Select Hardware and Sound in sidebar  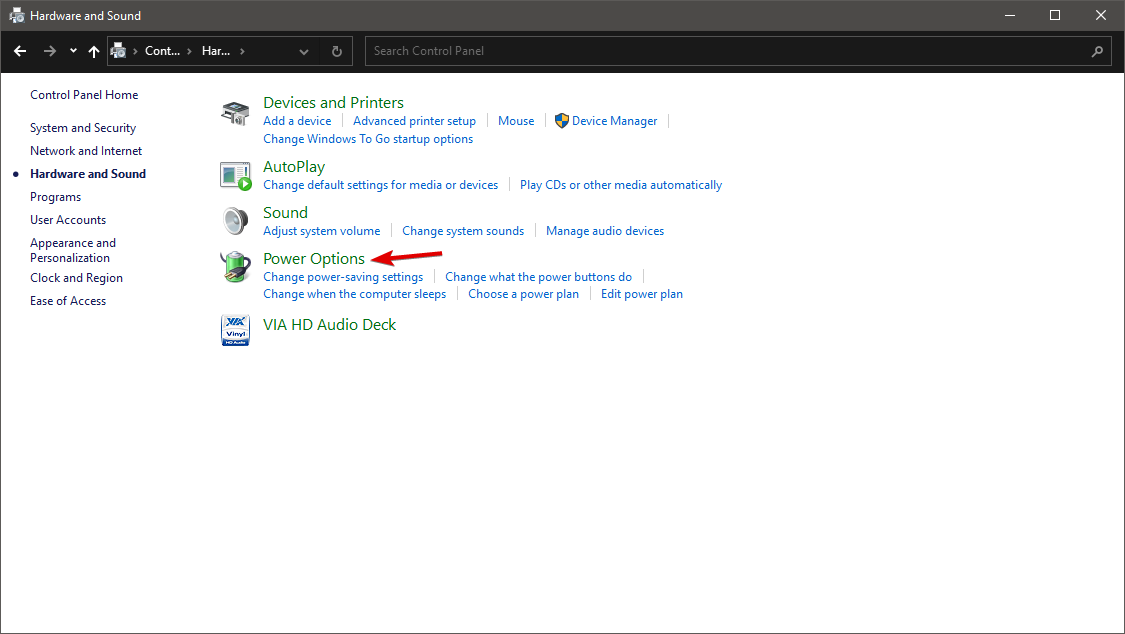click(x=88, y=174)
